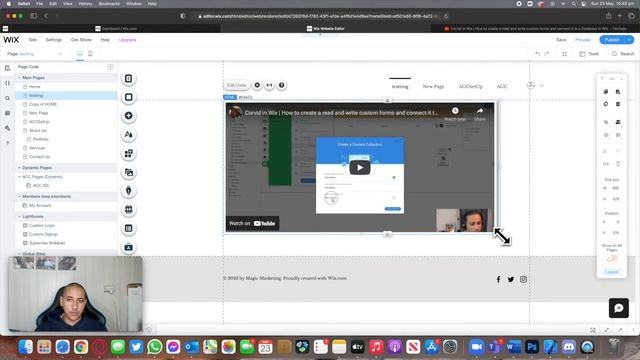
Task: Click the Twitter icon in the footer
Action: pos(511,279)
